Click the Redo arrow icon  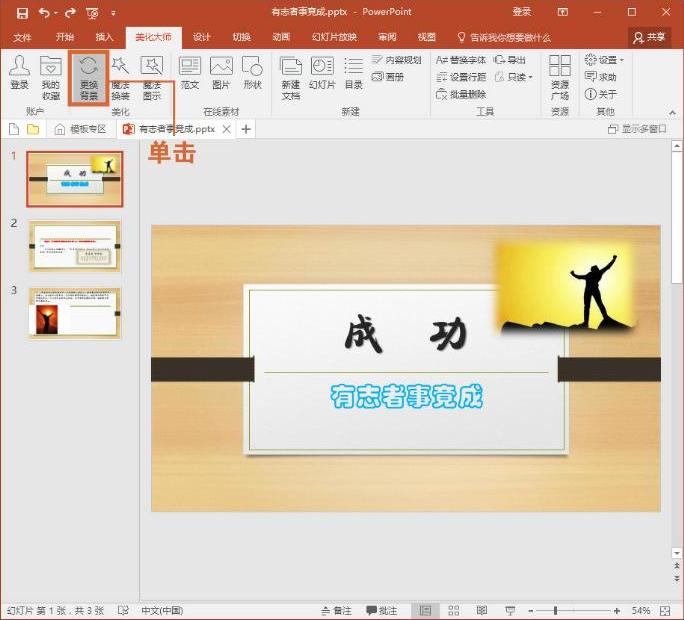tap(70, 13)
